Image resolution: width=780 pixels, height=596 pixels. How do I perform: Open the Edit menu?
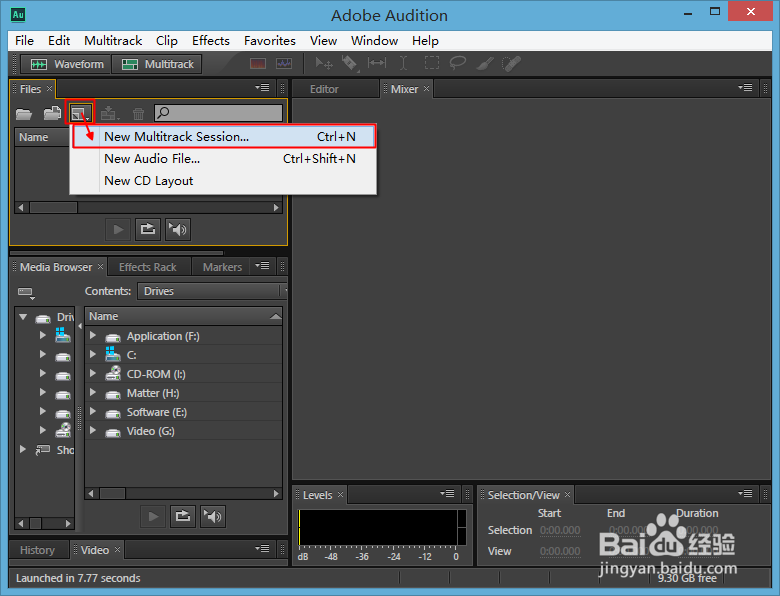point(59,41)
